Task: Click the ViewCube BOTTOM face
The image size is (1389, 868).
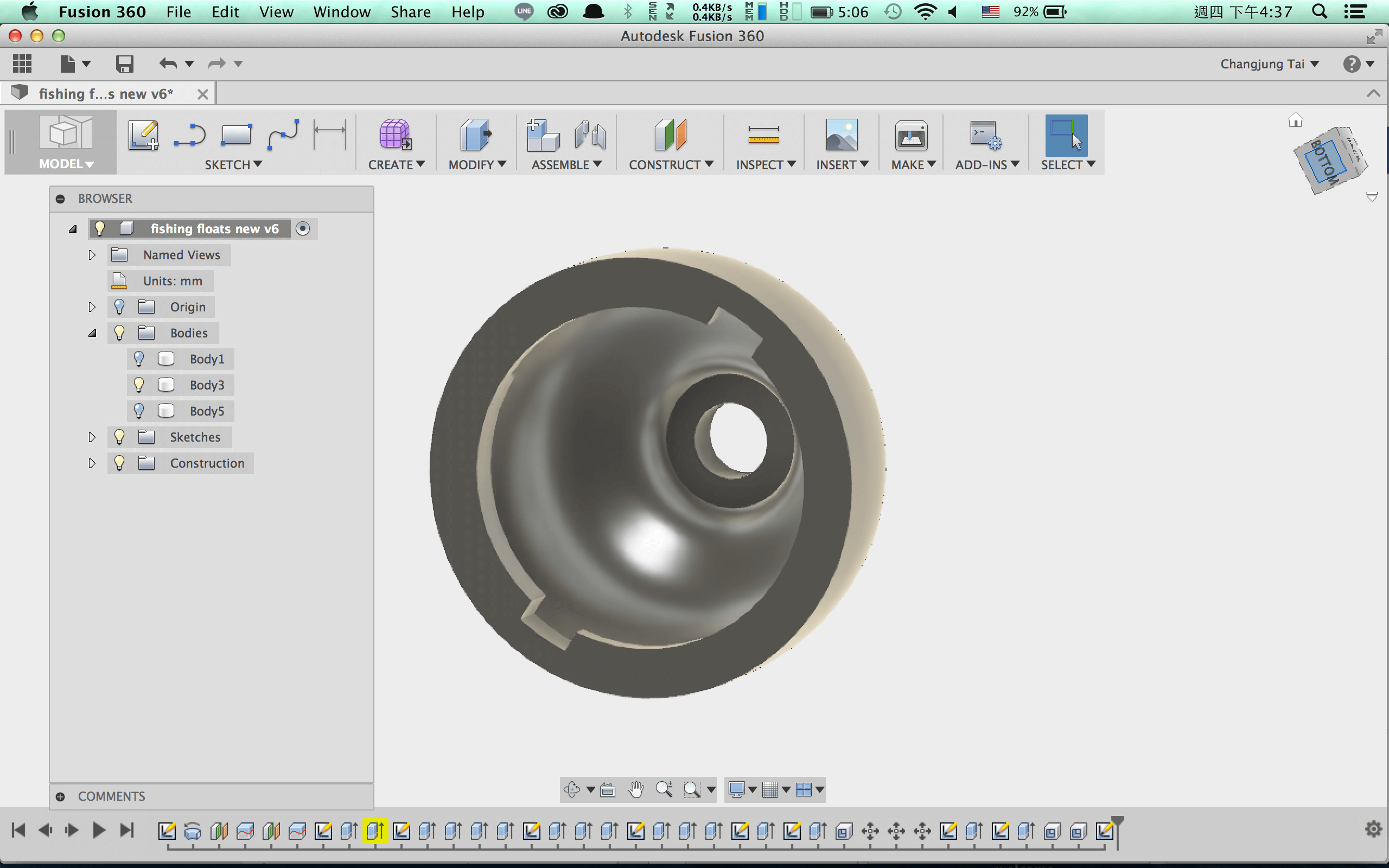Action: (1326, 162)
